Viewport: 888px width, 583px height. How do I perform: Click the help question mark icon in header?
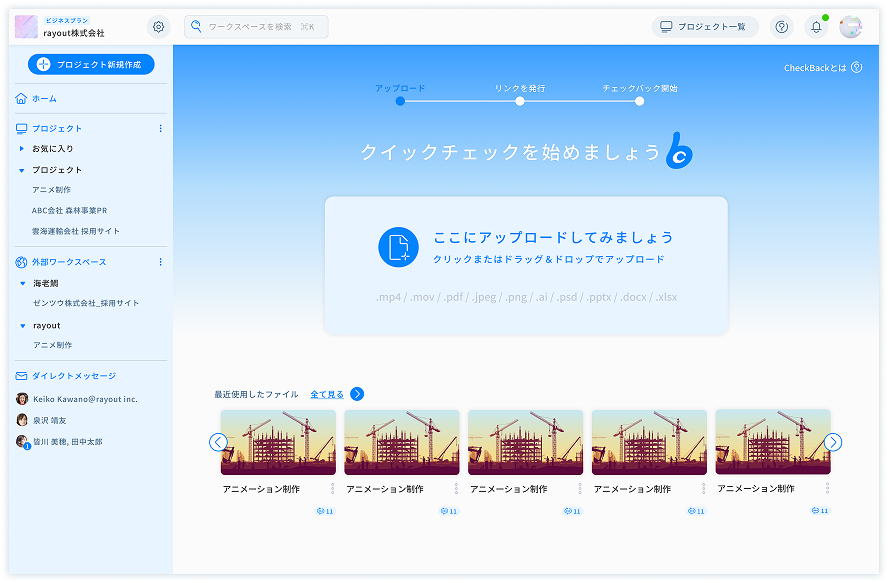(782, 27)
